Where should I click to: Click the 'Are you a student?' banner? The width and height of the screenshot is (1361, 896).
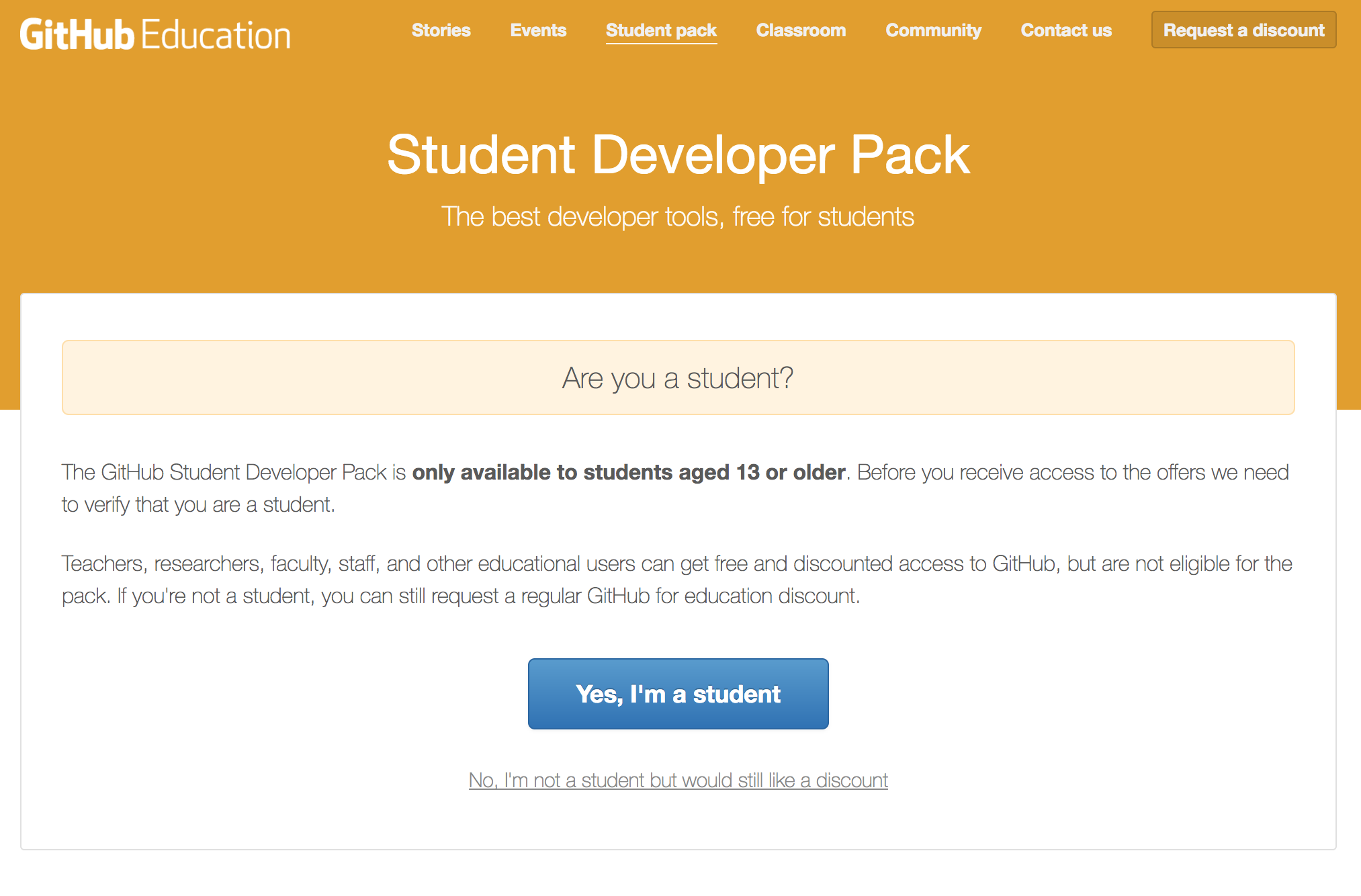tap(678, 377)
